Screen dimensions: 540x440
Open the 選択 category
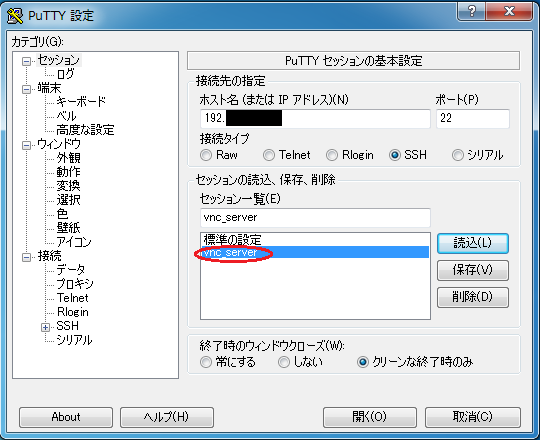point(69,200)
